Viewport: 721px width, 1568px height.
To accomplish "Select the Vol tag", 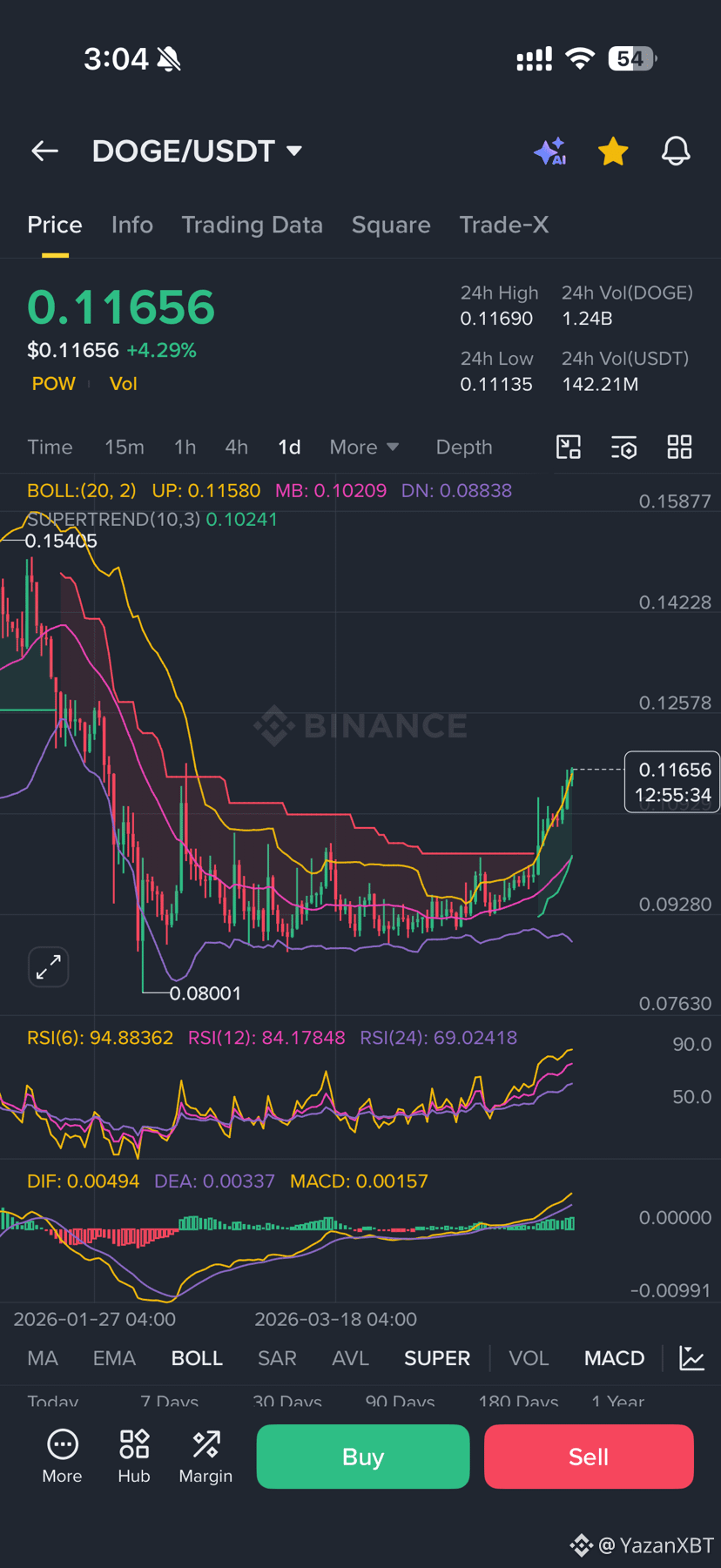I will [x=124, y=384].
